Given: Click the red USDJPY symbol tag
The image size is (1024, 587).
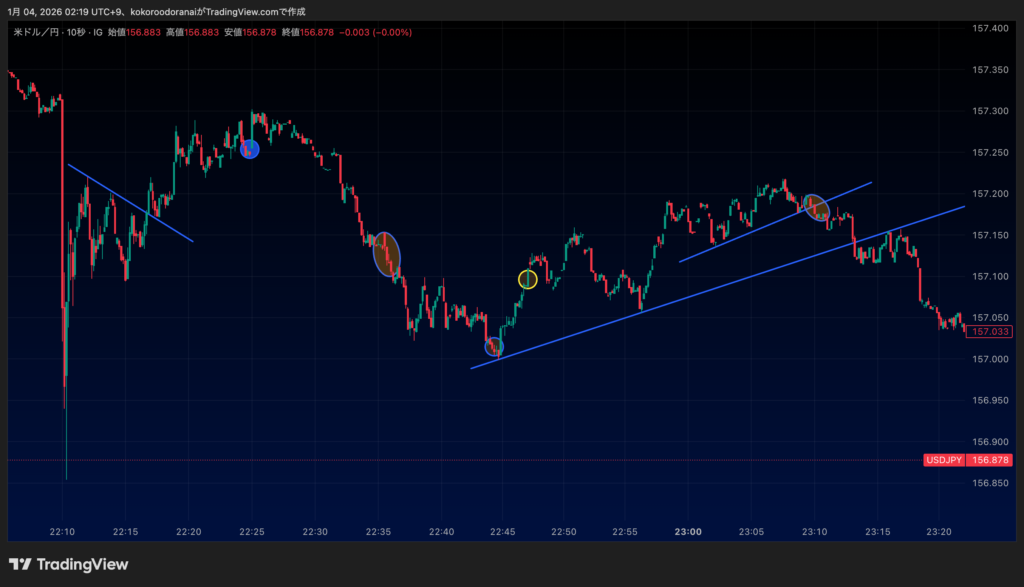Looking at the screenshot, I should (944, 460).
